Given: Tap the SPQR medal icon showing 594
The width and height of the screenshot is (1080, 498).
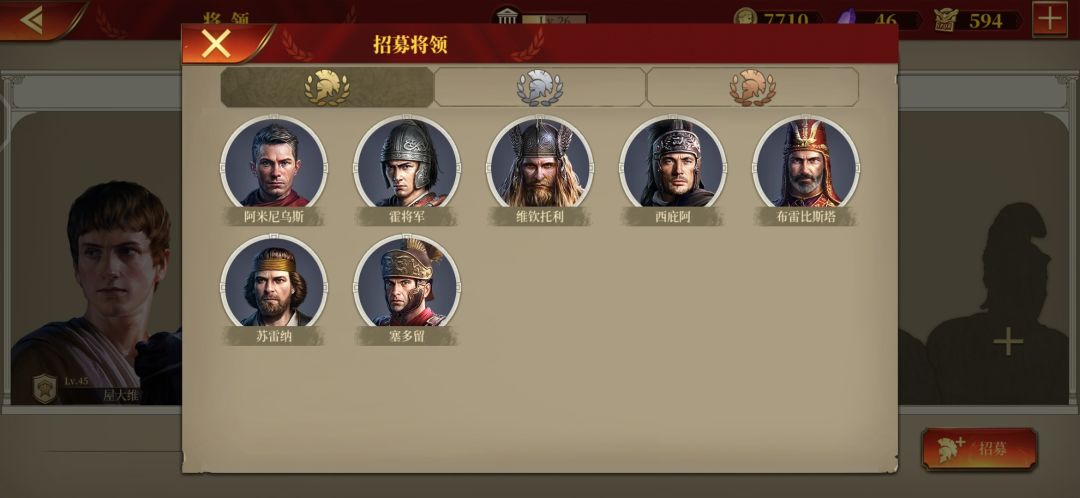Looking at the screenshot, I should click(x=946, y=20).
